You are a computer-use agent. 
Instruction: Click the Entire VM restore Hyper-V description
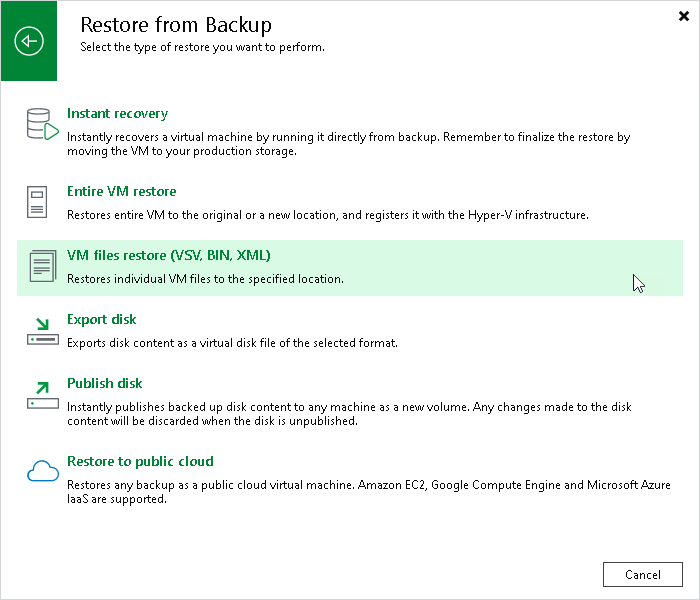pyautogui.click(x=328, y=215)
